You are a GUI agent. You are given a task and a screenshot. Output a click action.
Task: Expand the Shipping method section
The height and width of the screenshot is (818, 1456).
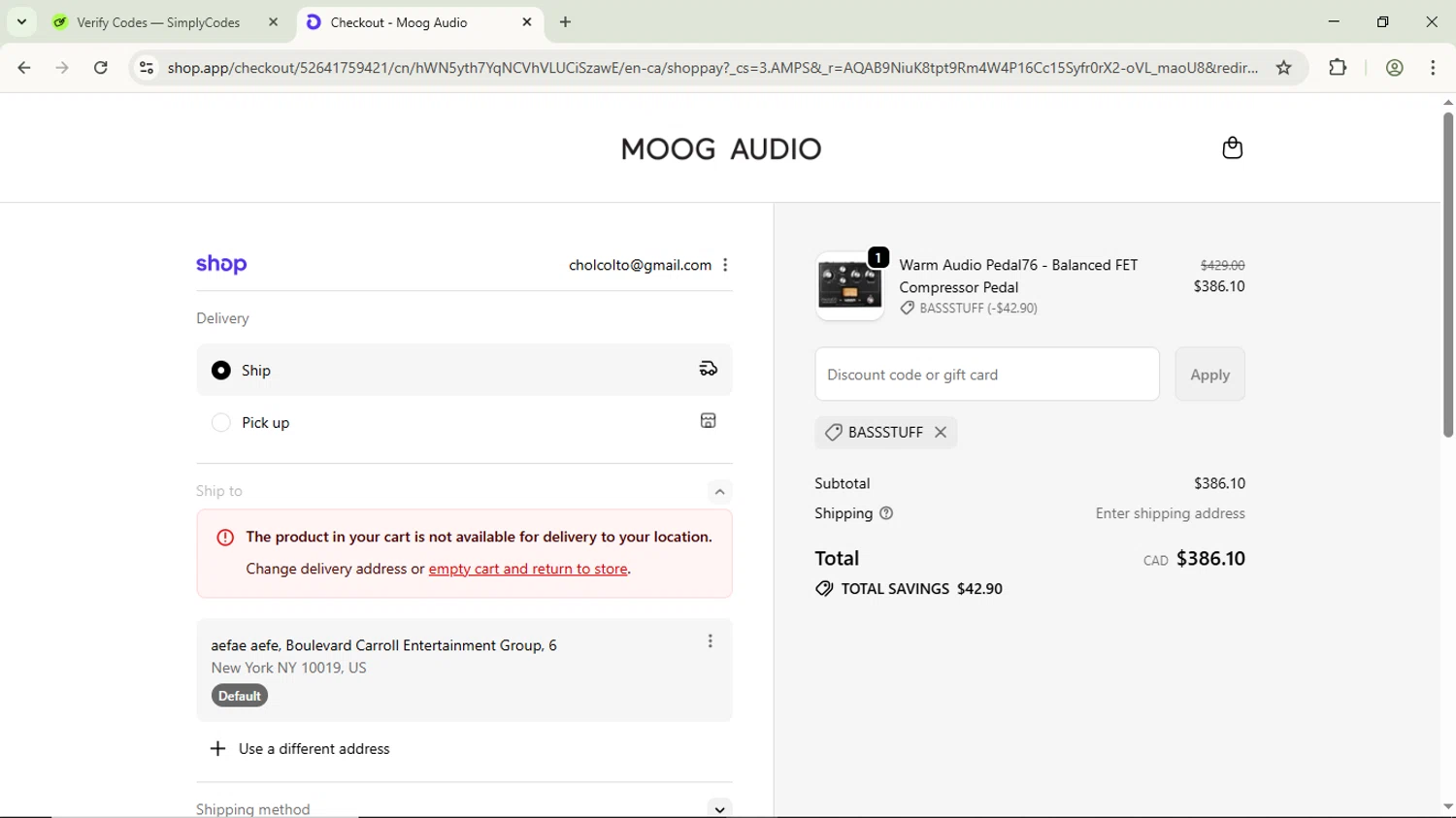[719, 808]
